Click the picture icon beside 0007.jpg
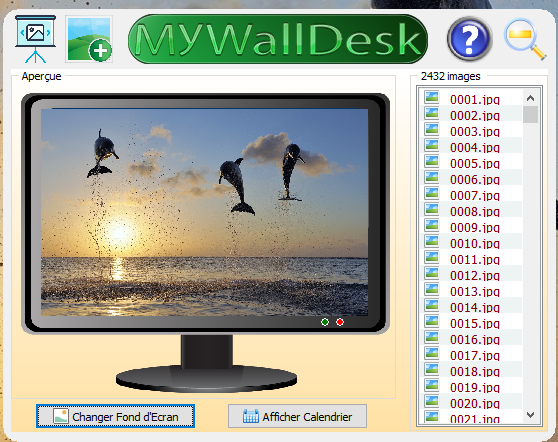Screen dimensions: 558x442 pyautogui.click(x=432, y=193)
